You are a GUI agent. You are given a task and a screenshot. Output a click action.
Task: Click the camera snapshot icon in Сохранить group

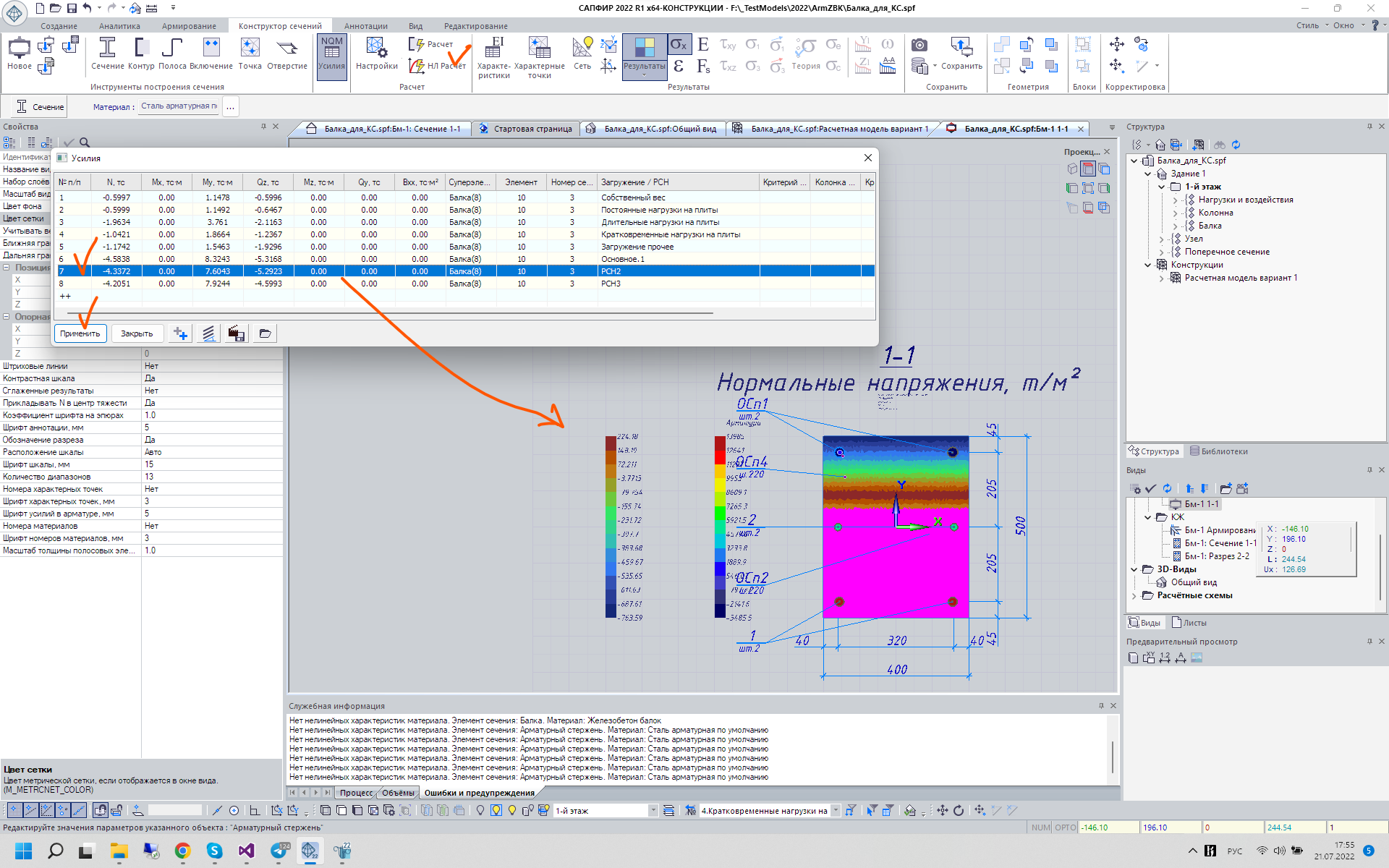pos(919,45)
